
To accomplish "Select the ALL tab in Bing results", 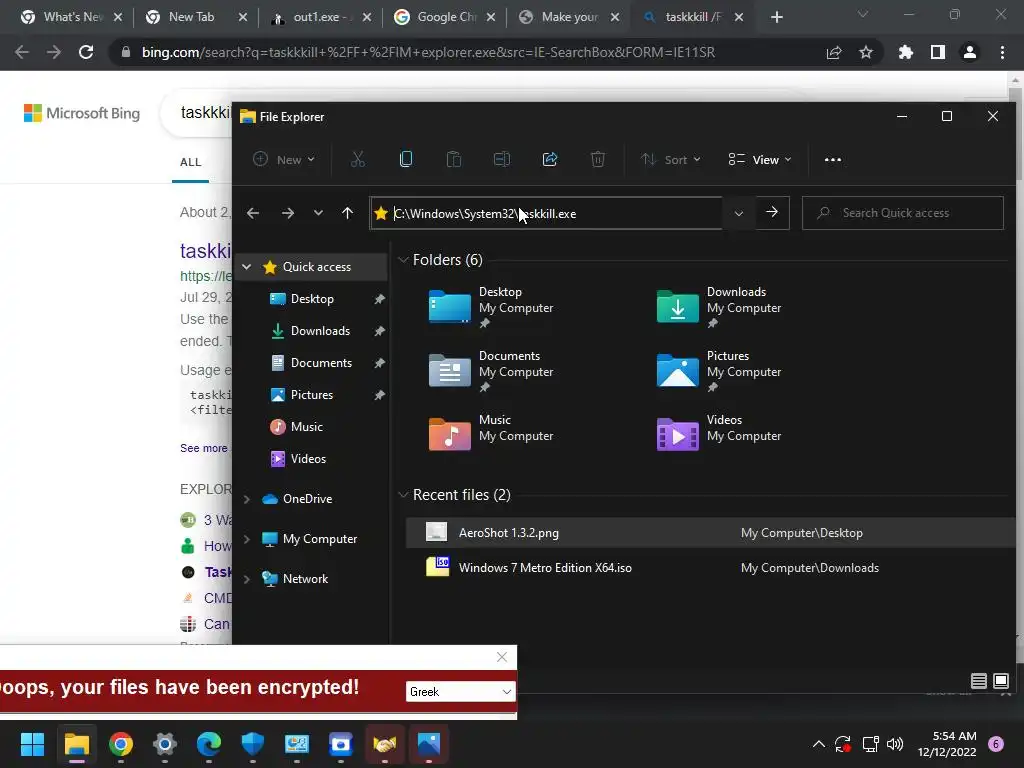I will [191, 162].
